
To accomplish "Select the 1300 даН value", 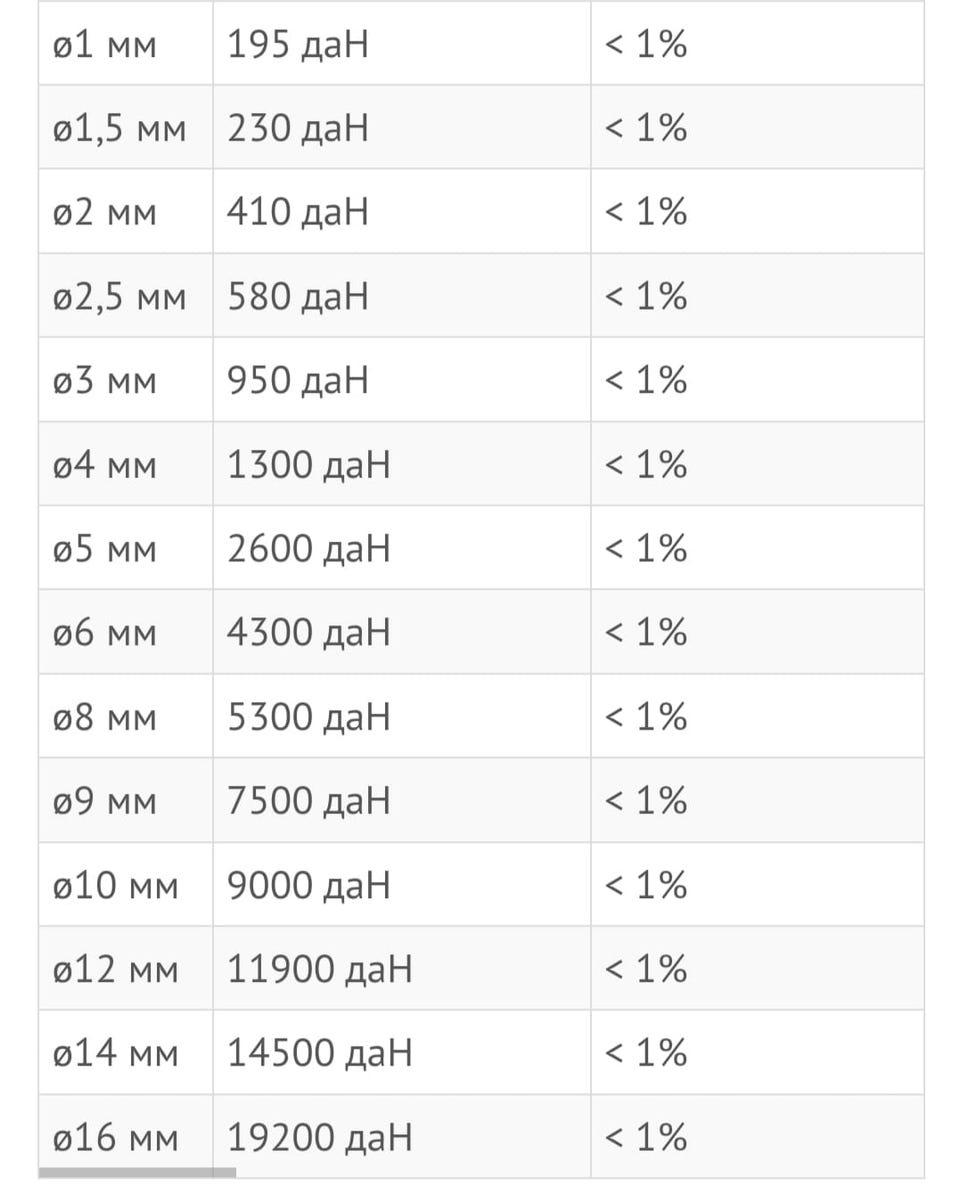I will 308,465.
